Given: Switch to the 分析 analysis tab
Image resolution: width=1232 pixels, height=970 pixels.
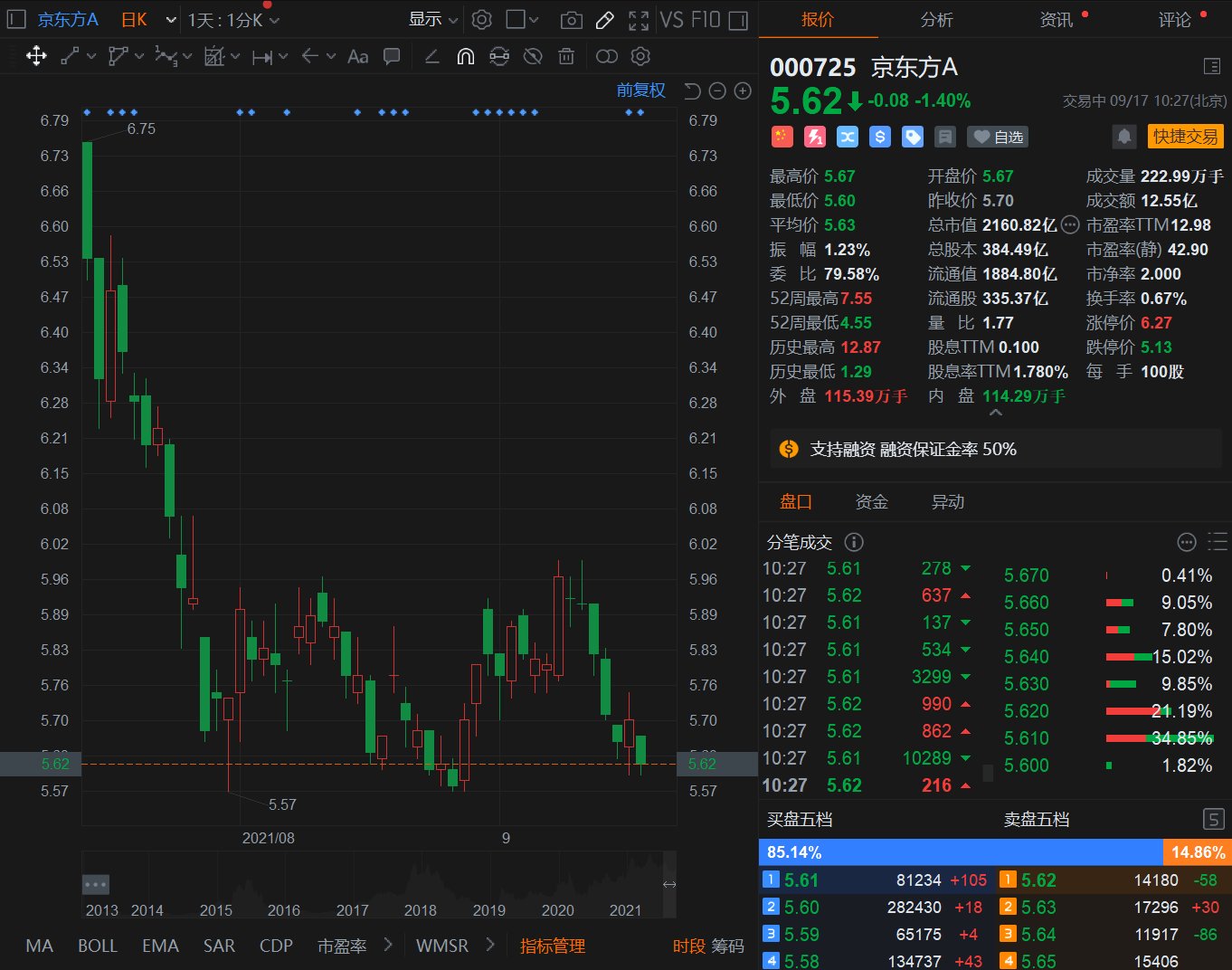Looking at the screenshot, I should [936, 19].
